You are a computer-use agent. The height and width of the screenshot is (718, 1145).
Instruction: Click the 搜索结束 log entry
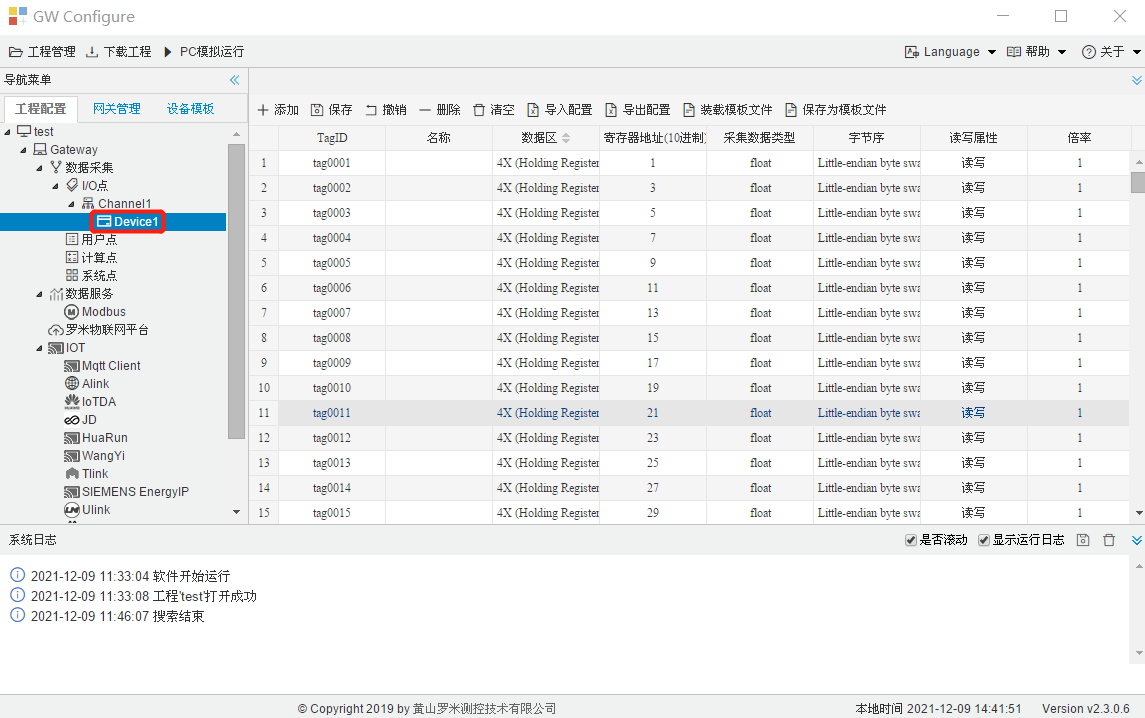pyautogui.click(x=118, y=616)
